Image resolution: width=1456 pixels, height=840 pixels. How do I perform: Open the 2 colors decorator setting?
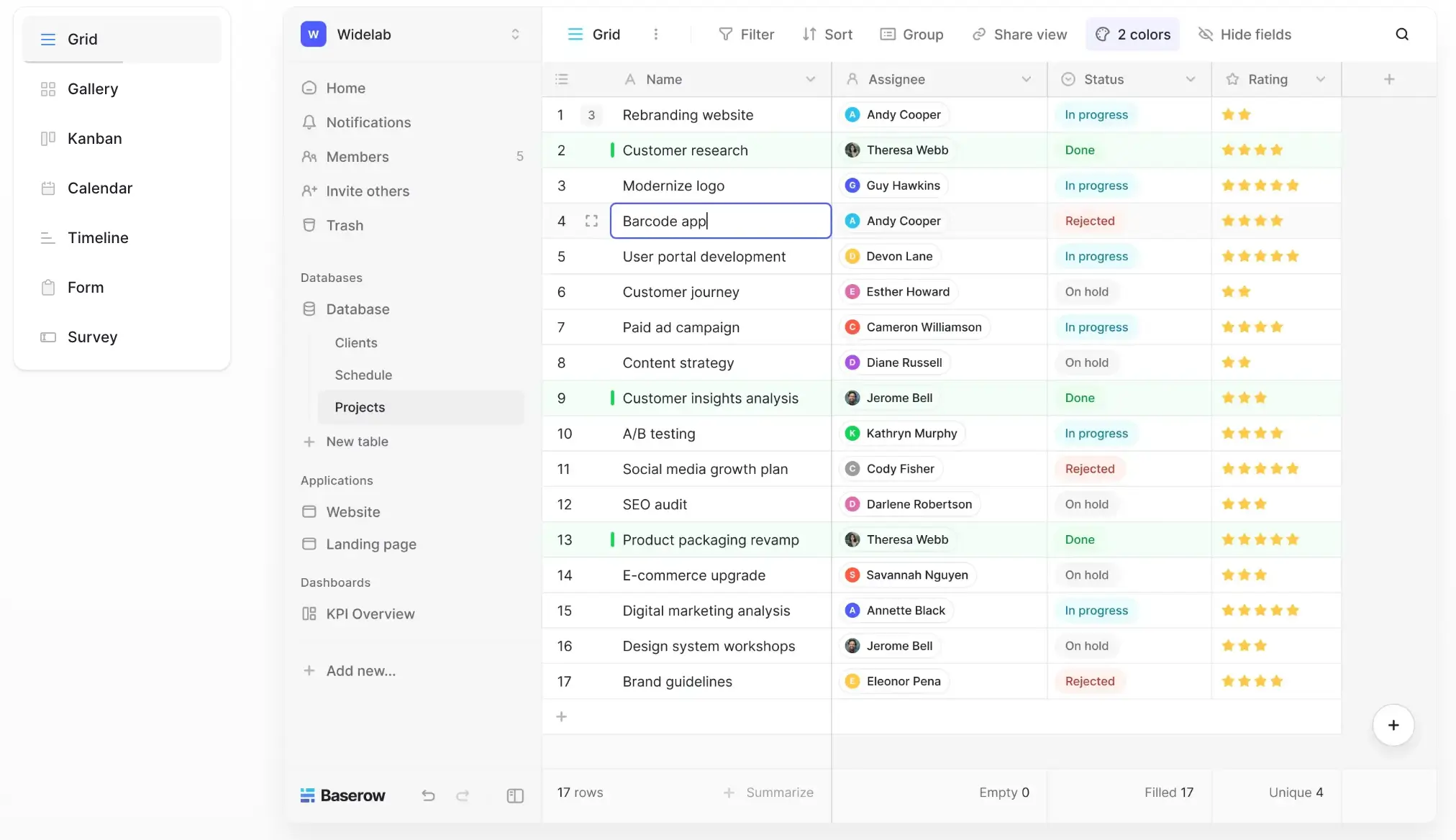point(1132,35)
